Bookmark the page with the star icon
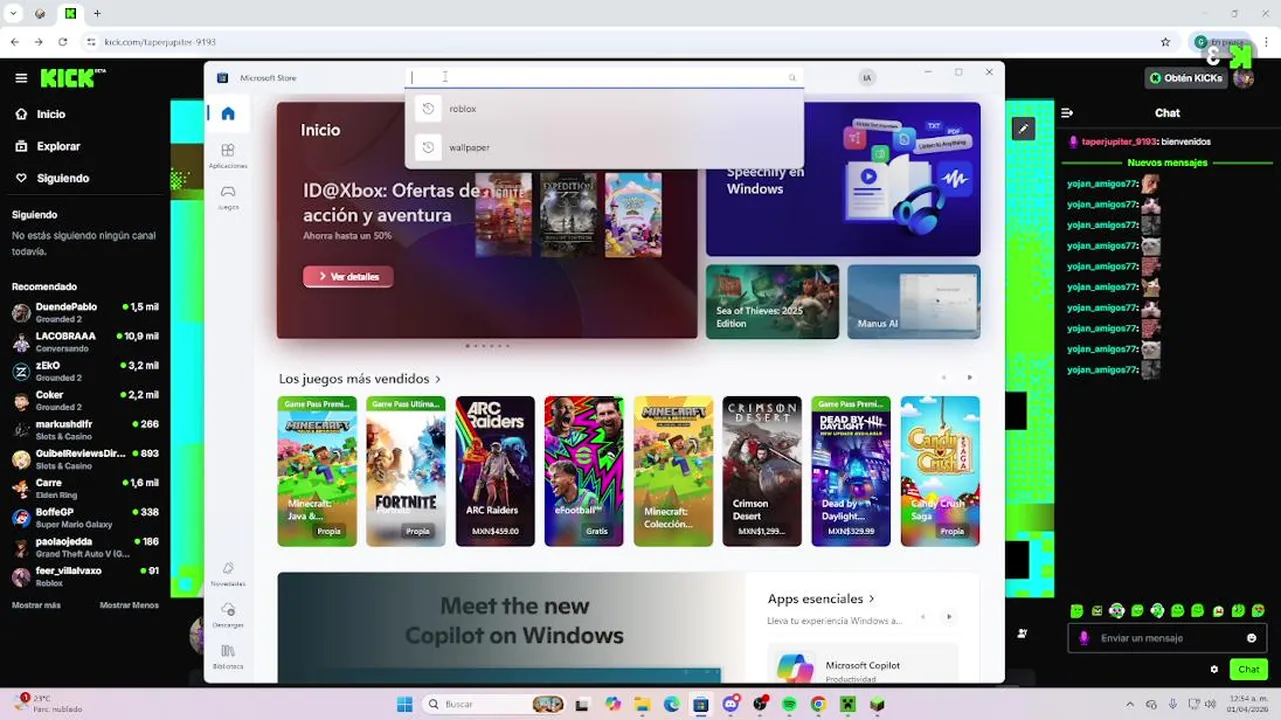The width and height of the screenshot is (1281, 720). coord(1165,42)
